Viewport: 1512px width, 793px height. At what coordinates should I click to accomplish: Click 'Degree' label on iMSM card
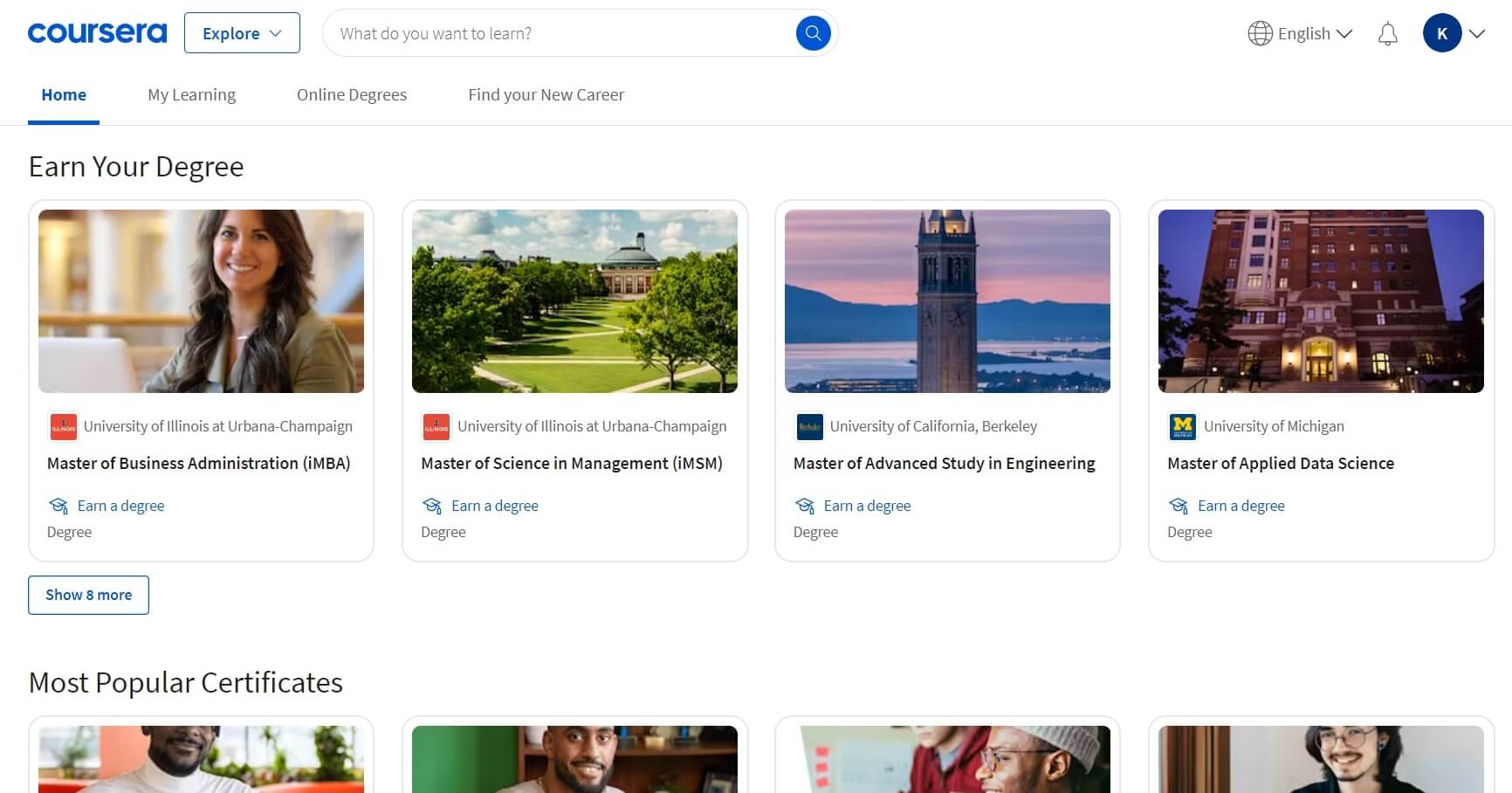[443, 532]
